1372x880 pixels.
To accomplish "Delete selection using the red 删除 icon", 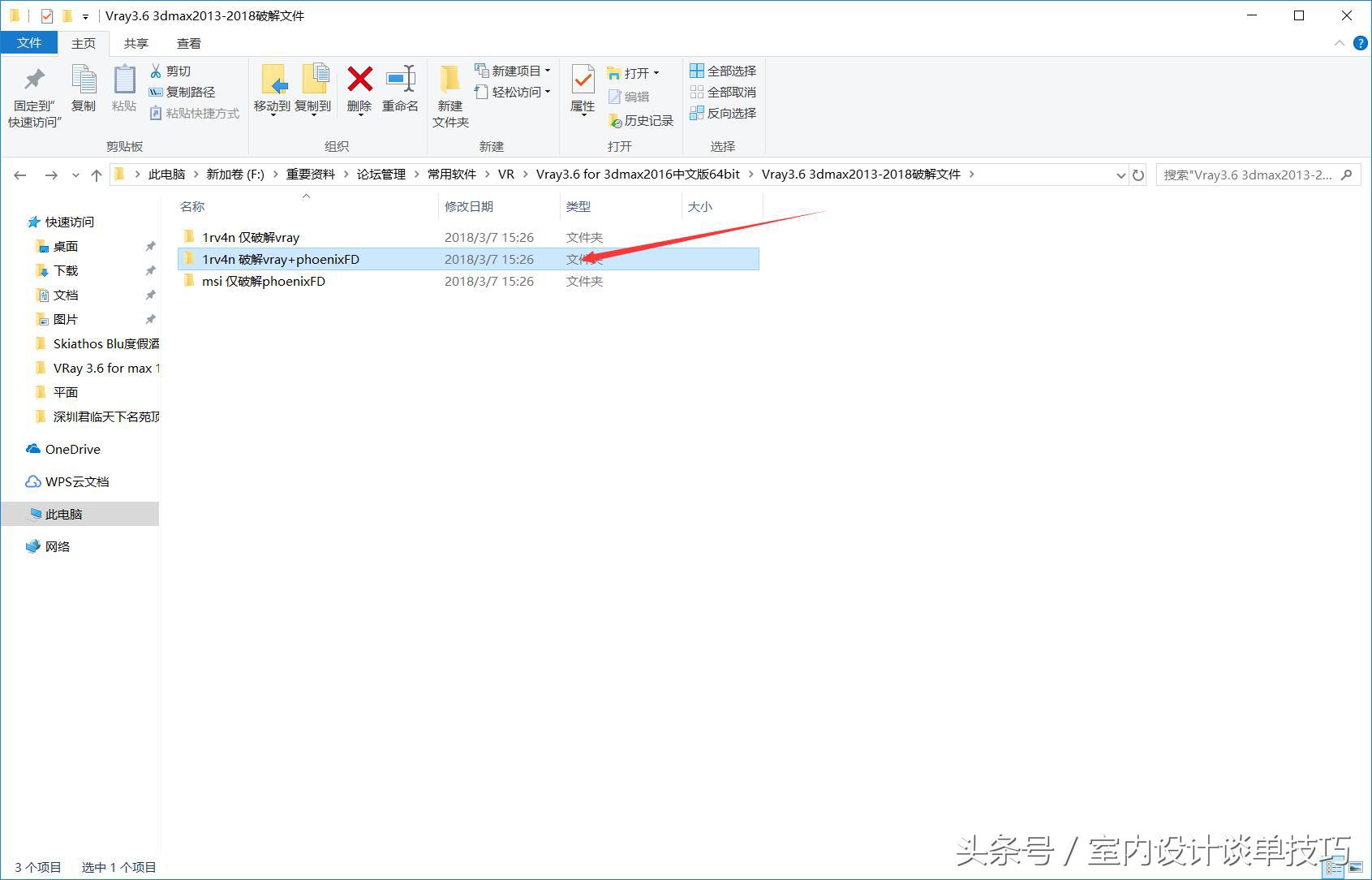I will [x=359, y=89].
